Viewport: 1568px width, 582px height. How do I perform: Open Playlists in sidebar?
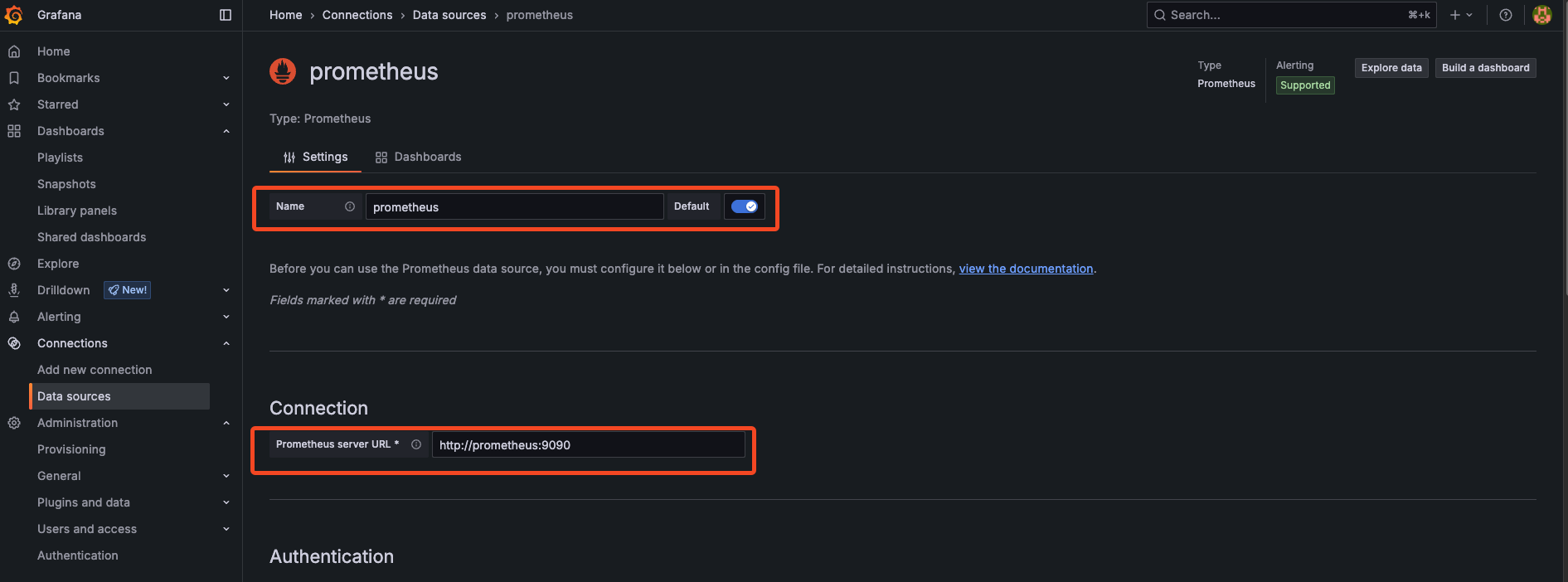60,158
